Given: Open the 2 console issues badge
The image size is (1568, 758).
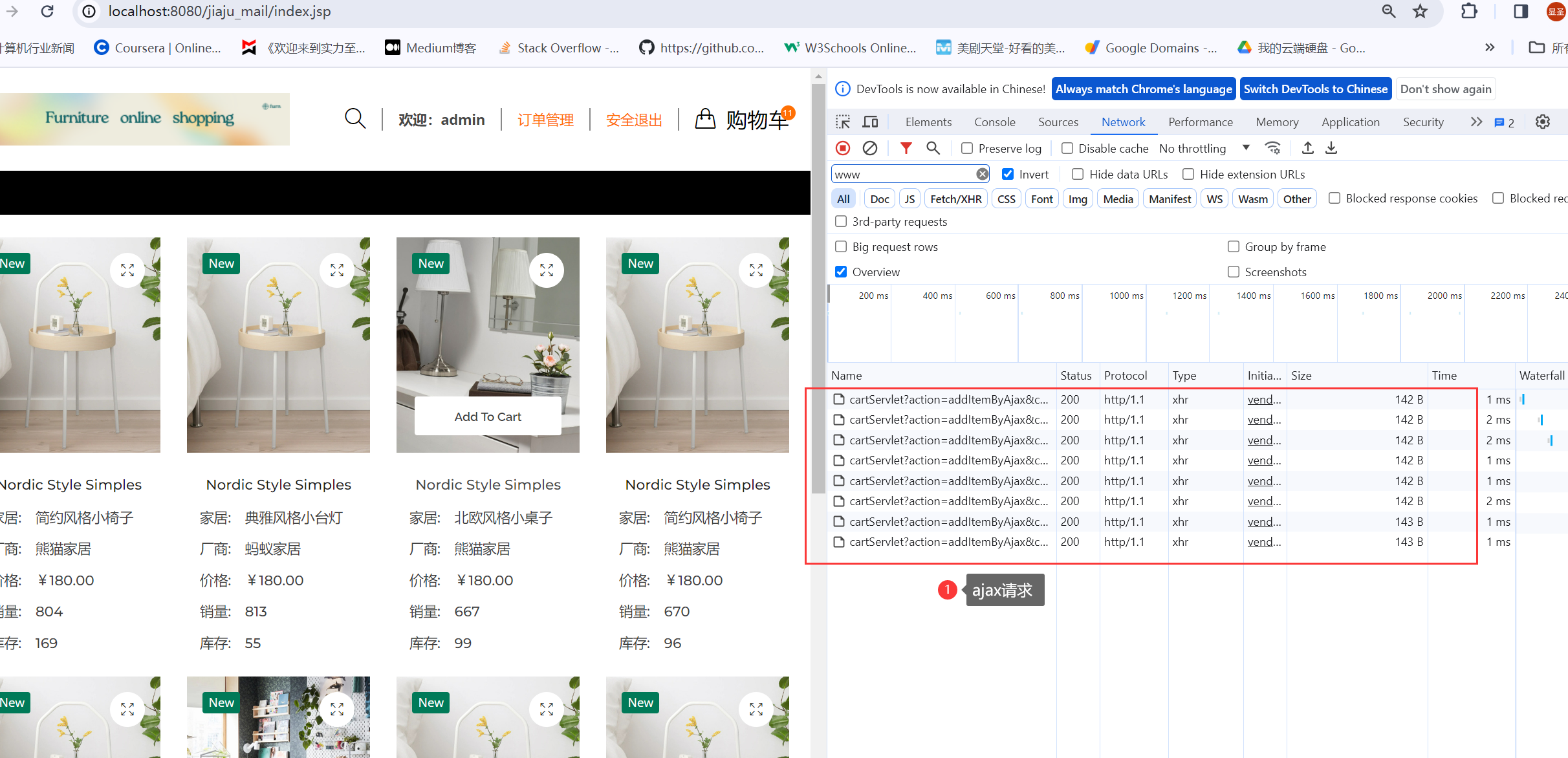Looking at the screenshot, I should tap(1504, 122).
